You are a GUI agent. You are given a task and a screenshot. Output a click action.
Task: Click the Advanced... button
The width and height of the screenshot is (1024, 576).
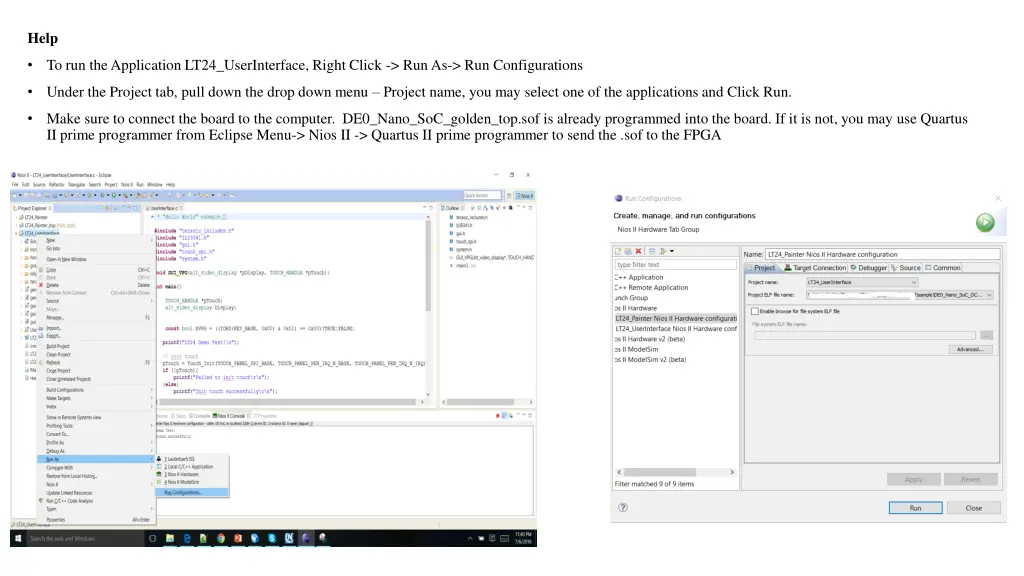972,349
